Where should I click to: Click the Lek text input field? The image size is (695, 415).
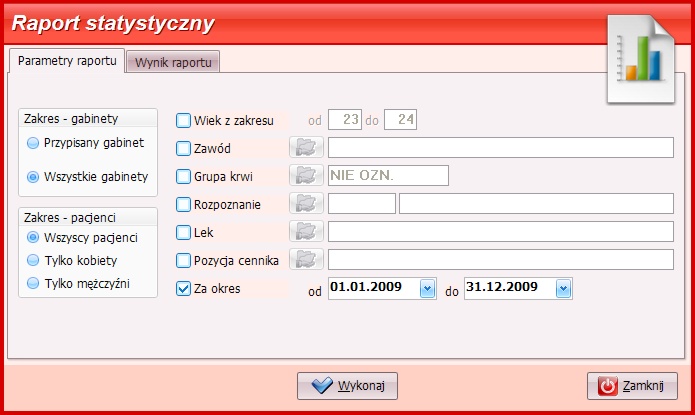click(500, 232)
